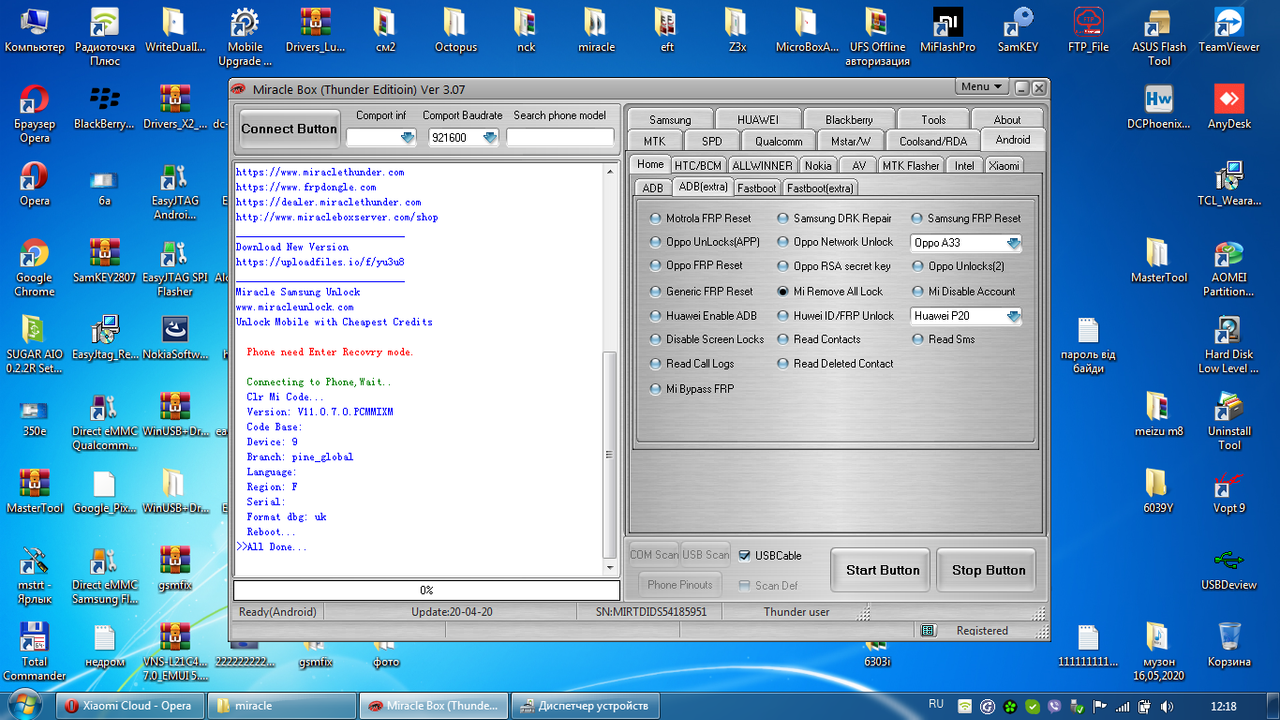1280x720 pixels.
Task: Open the MiFlashPro desktop icon
Action: tap(947, 30)
